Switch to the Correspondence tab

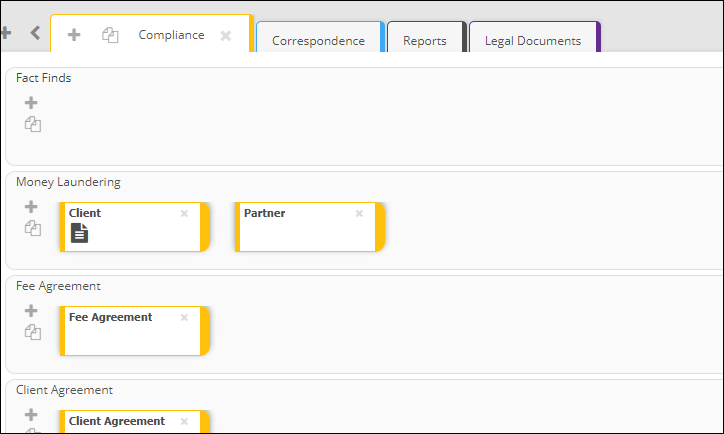[x=319, y=41]
